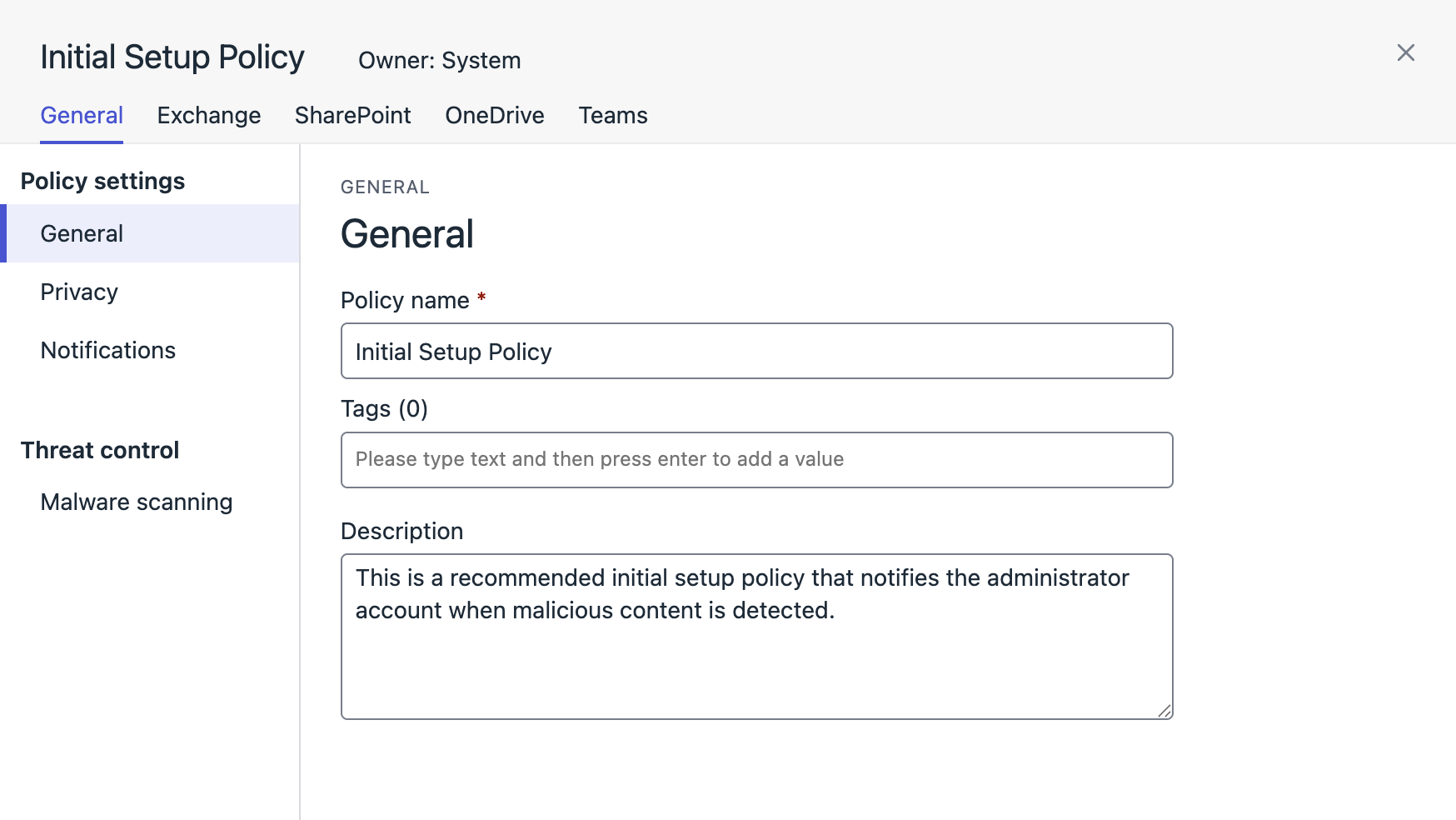This screenshot has height=820, width=1456.
Task: Open the Privacy settings section
Action: coord(79,292)
